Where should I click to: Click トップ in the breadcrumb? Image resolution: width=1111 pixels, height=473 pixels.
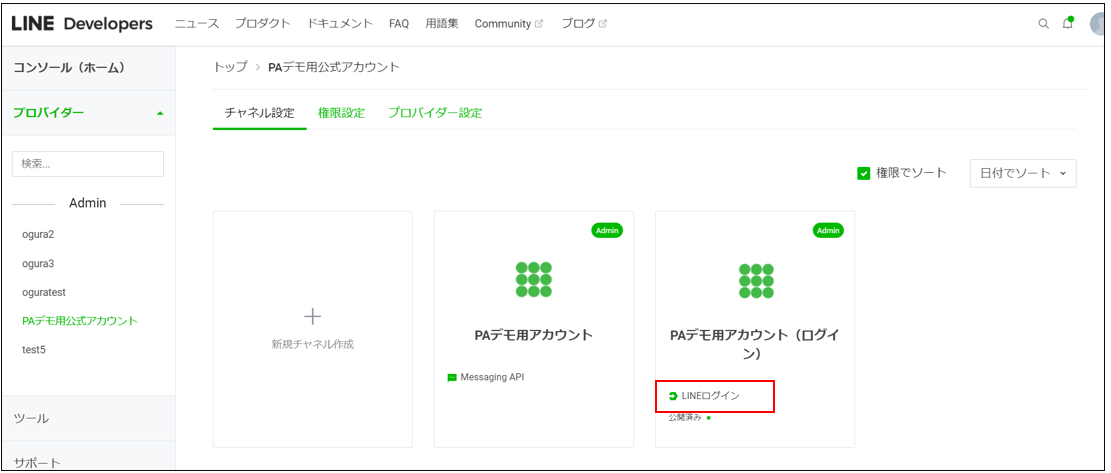coord(230,67)
